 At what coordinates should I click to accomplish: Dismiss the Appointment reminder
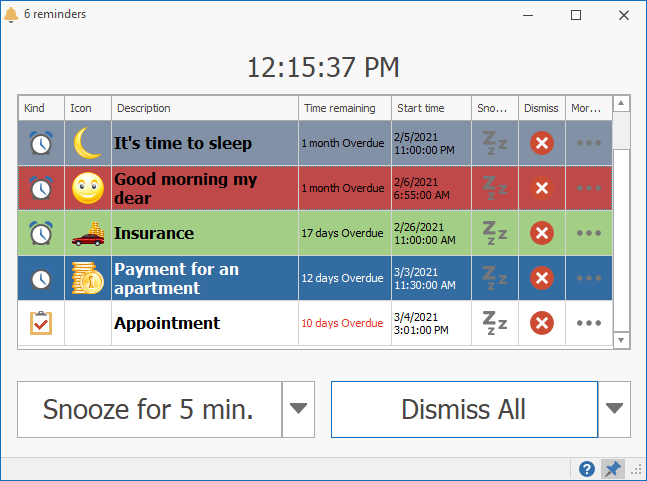[x=542, y=323]
